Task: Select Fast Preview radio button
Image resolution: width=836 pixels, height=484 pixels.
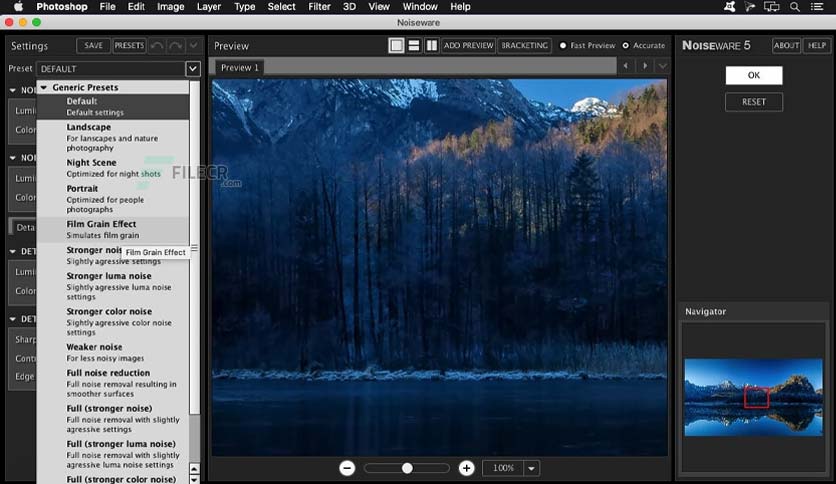Action: (x=563, y=45)
